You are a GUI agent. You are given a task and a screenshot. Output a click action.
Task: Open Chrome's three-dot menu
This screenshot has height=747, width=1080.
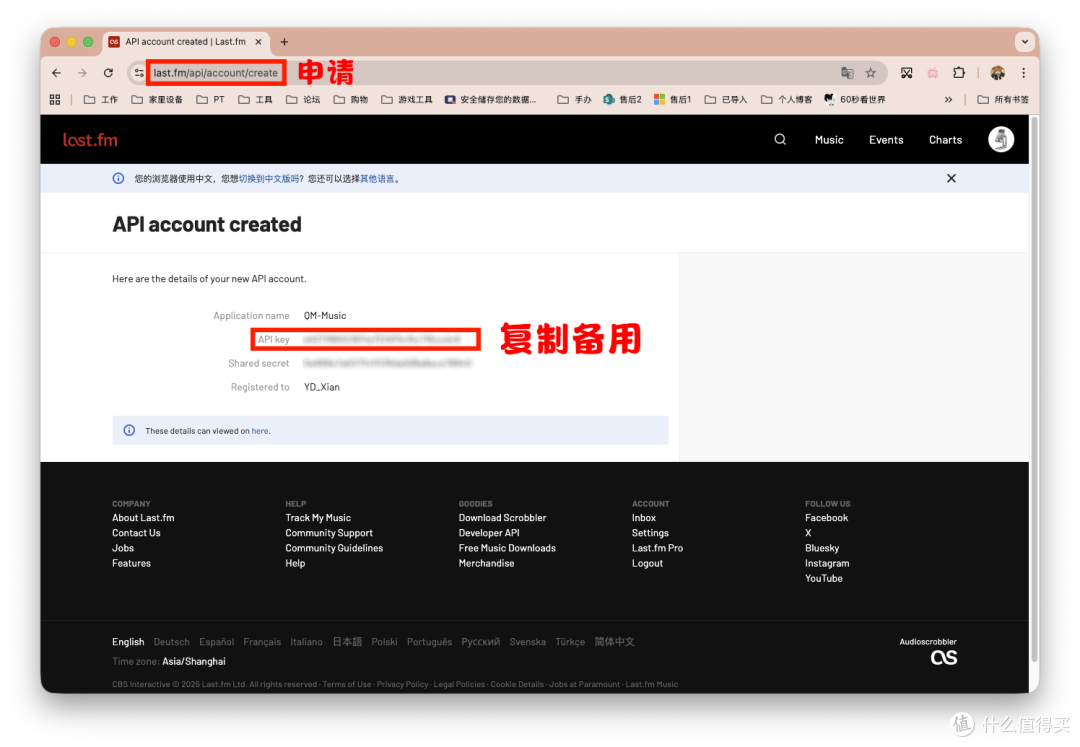1023,72
